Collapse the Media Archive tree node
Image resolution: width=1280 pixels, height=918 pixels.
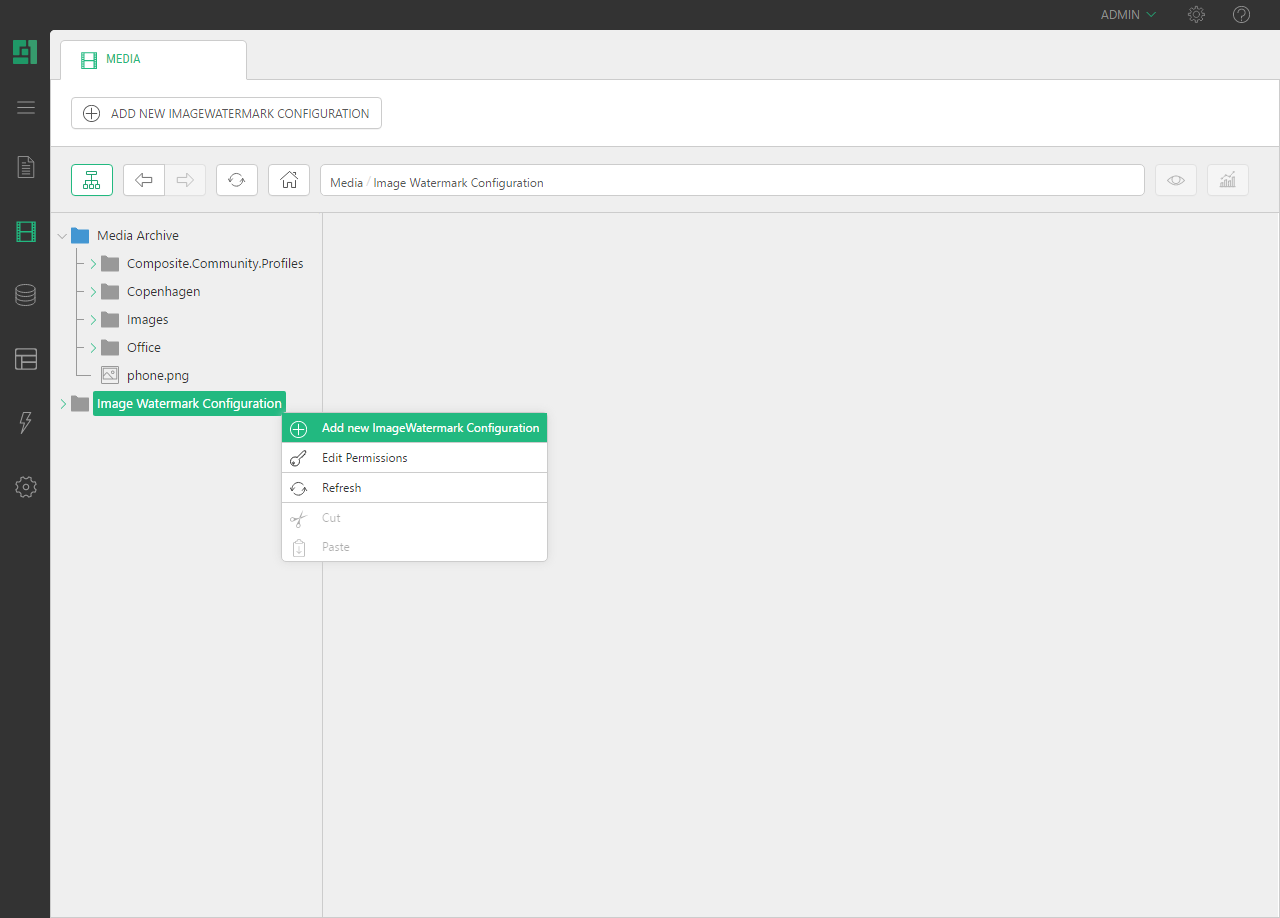tap(63, 236)
